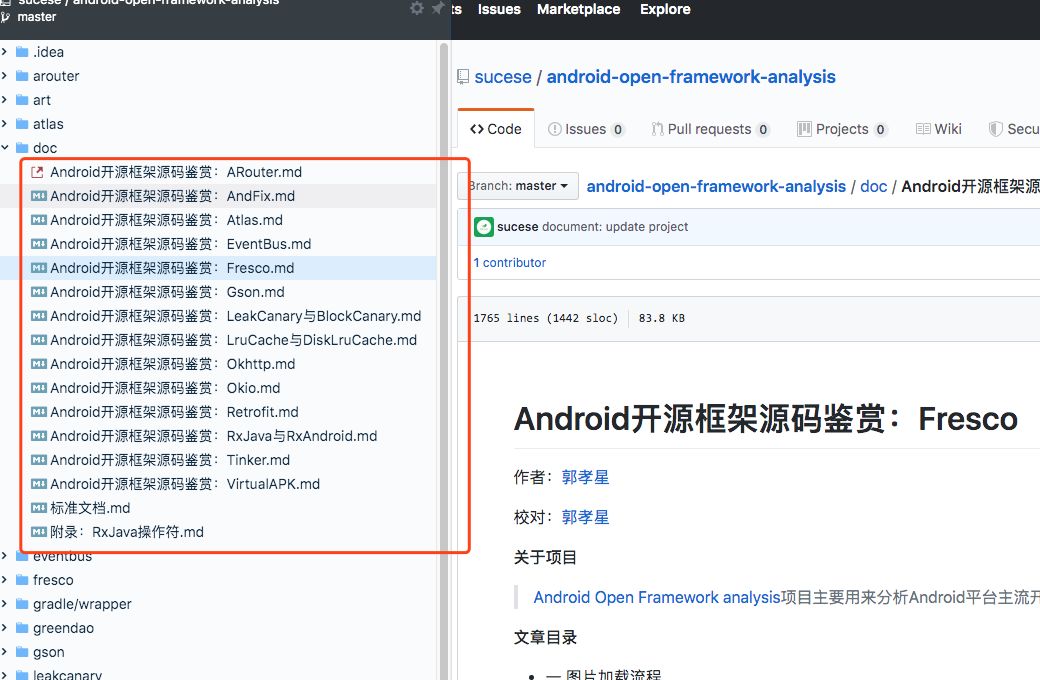This screenshot has width=1040, height=680.
Task: Open Explore in top navigation
Action: tap(665, 9)
